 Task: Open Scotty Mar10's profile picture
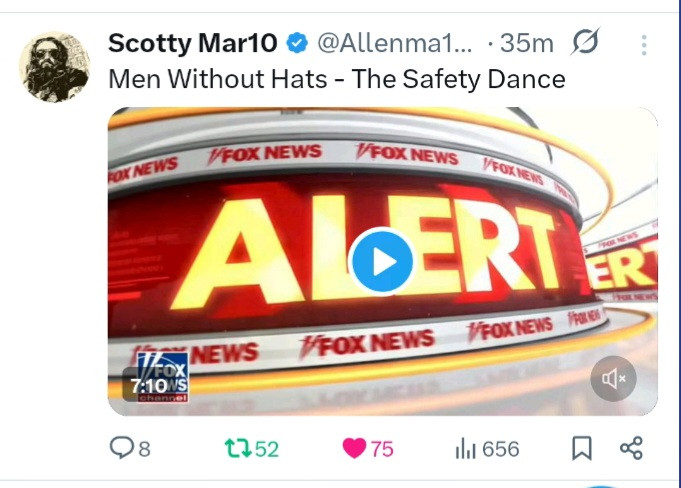(54, 67)
